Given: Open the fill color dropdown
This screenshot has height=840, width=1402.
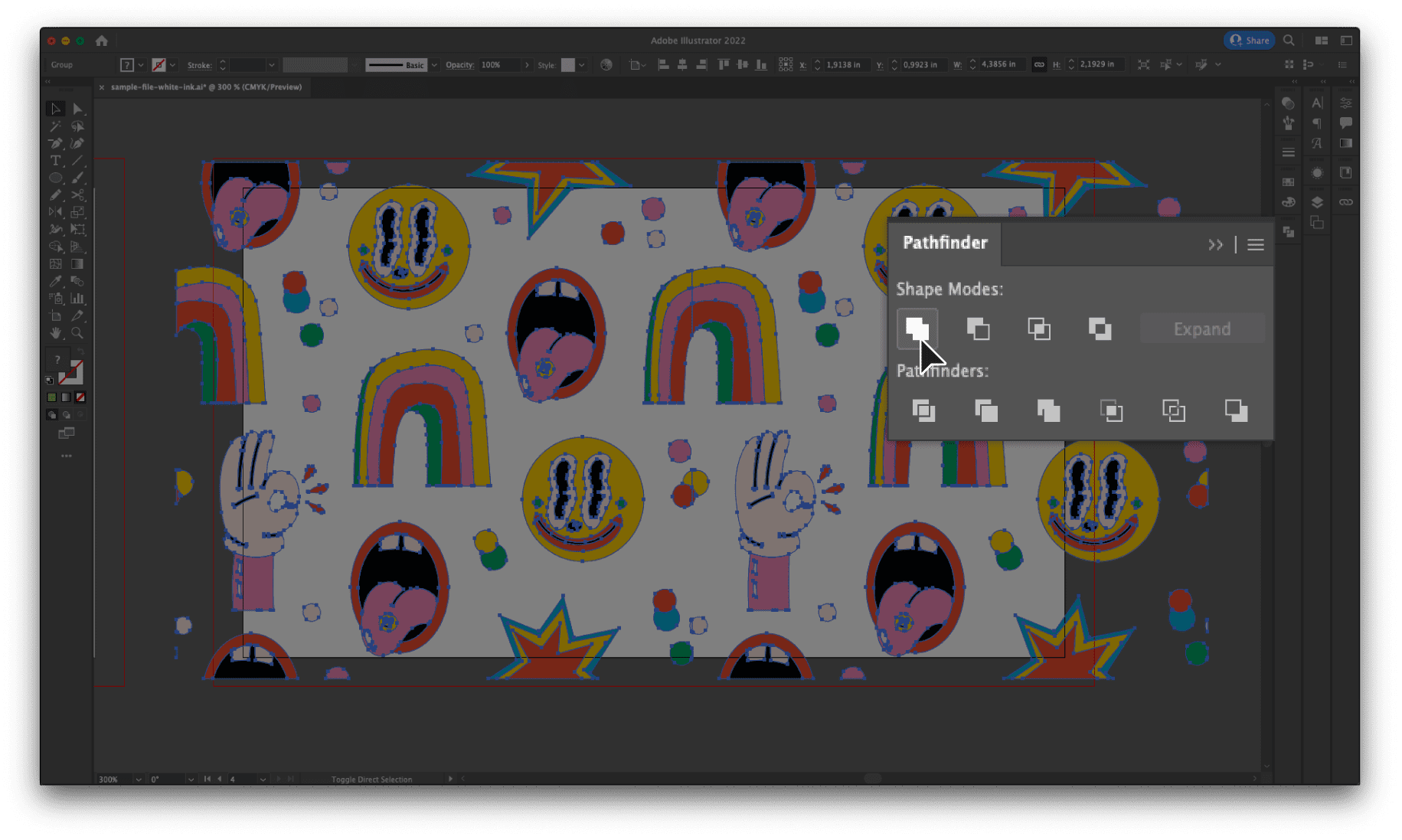Looking at the screenshot, I should (x=141, y=65).
